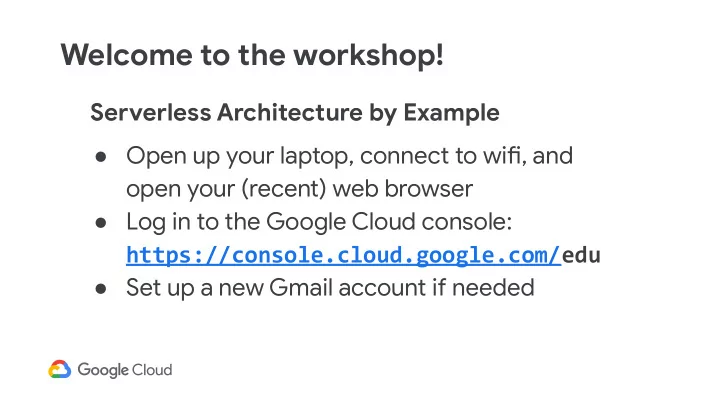Click the 'Open up your laptop, connect to wifi' line
This screenshot has height=405, width=720.
click(350, 157)
